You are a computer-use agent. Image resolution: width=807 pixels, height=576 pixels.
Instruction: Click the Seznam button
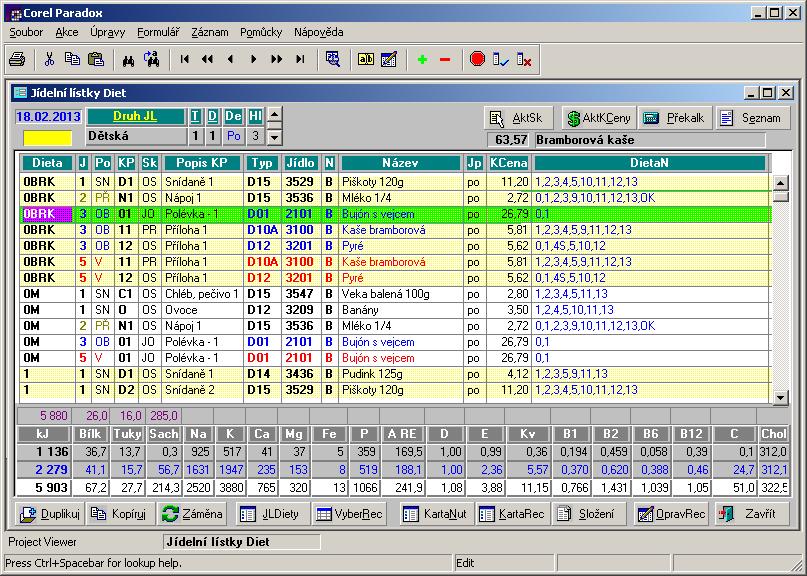[x=752, y=118]
